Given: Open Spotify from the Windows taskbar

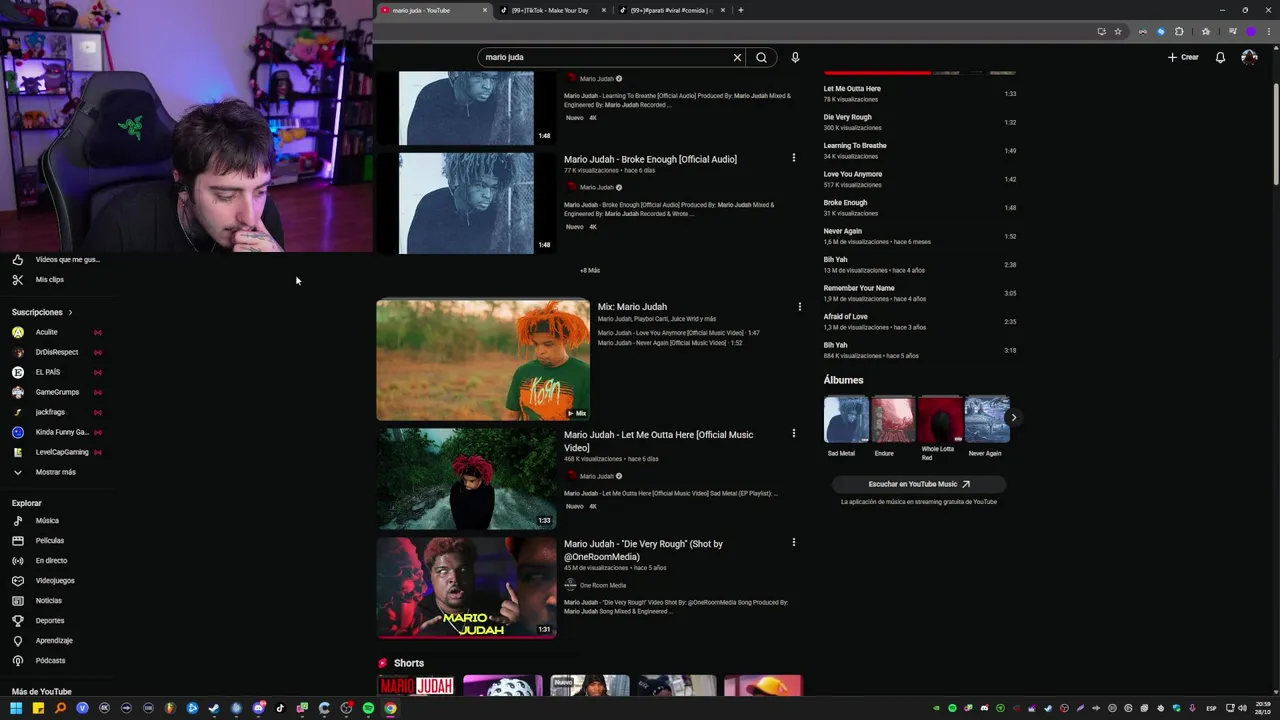Looking at the screenshot, I should tap(368, 708).
